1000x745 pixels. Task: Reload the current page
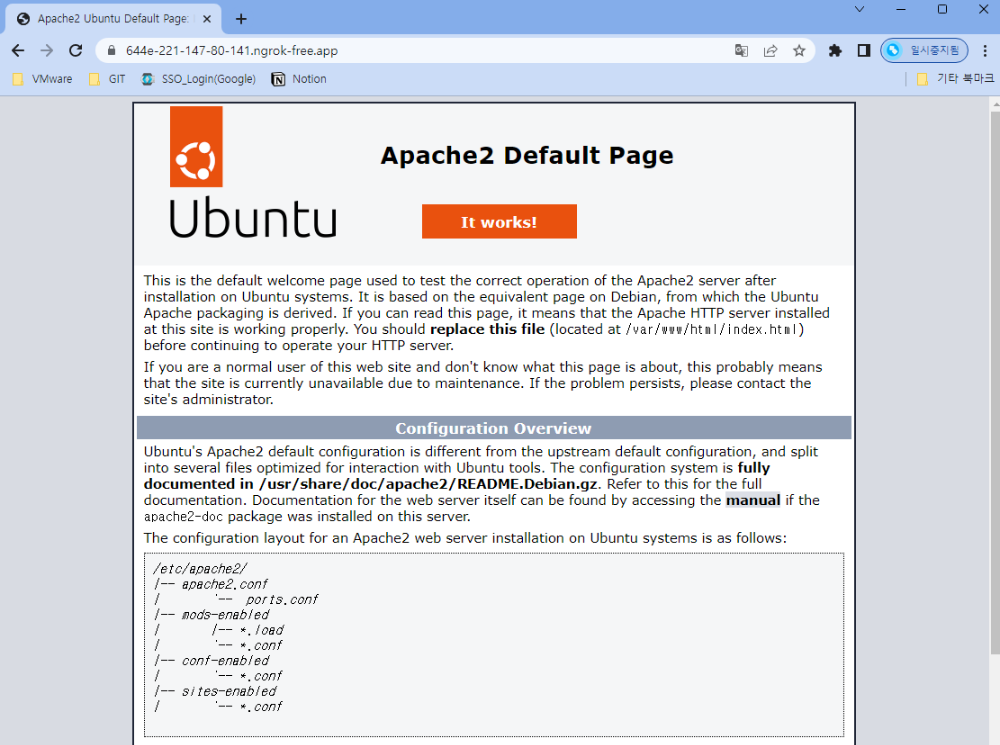75,50
